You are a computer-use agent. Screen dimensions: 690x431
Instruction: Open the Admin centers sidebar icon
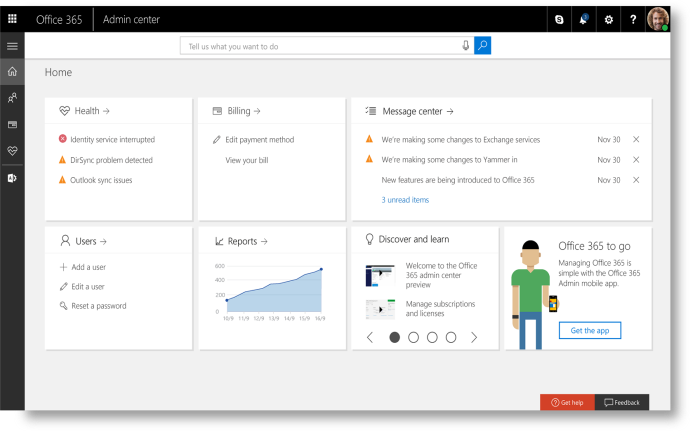(12, 178)
